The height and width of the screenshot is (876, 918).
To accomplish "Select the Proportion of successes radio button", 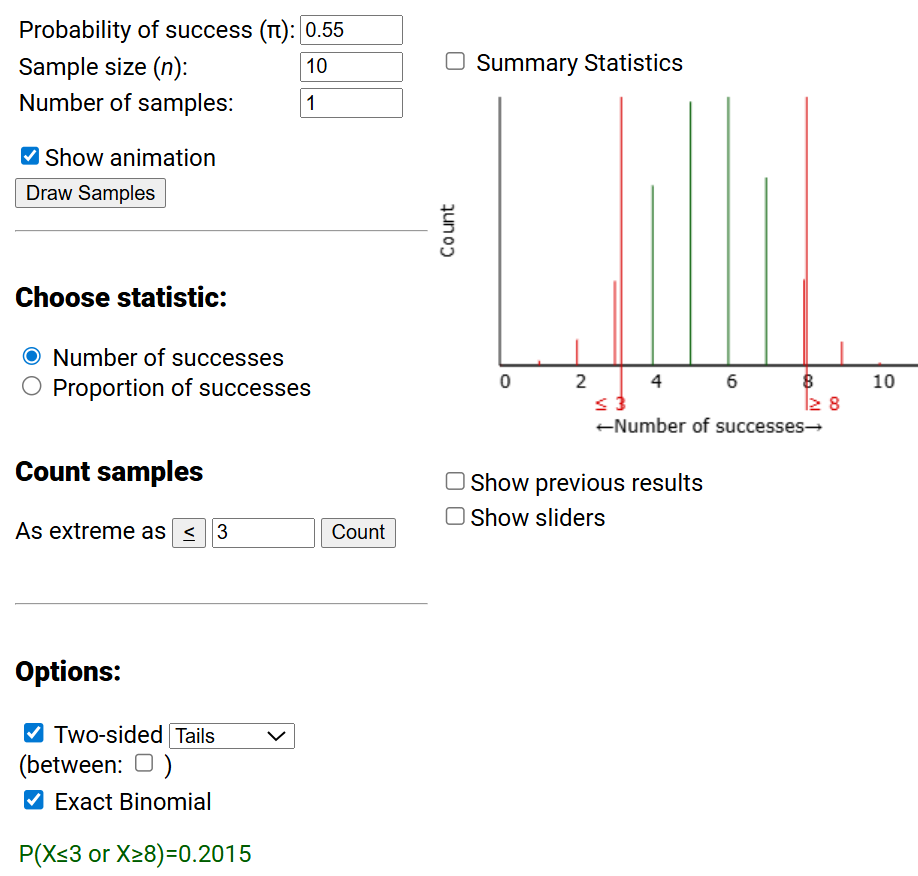I will 31,388.
